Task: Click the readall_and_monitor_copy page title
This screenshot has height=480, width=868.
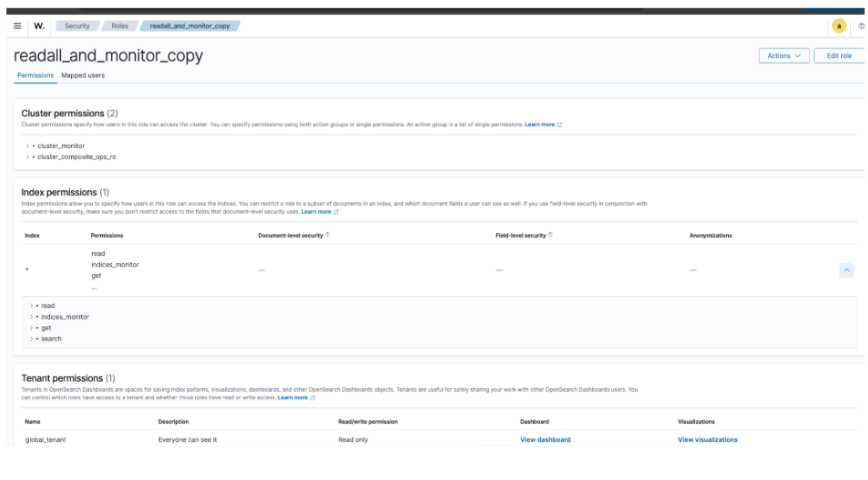Action: pos(108,55)
